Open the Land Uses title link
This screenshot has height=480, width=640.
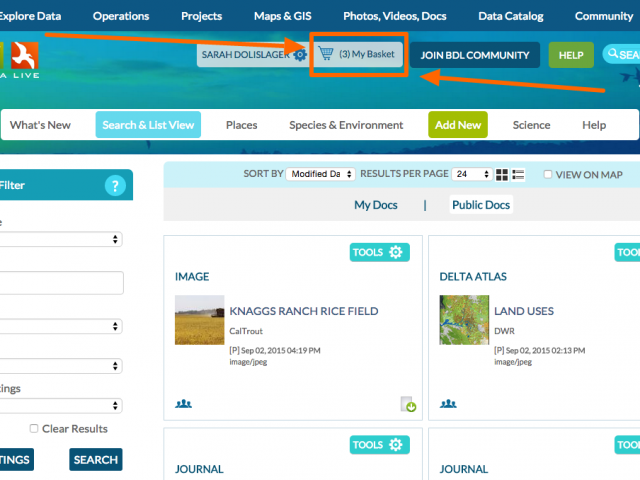[524, 311]
